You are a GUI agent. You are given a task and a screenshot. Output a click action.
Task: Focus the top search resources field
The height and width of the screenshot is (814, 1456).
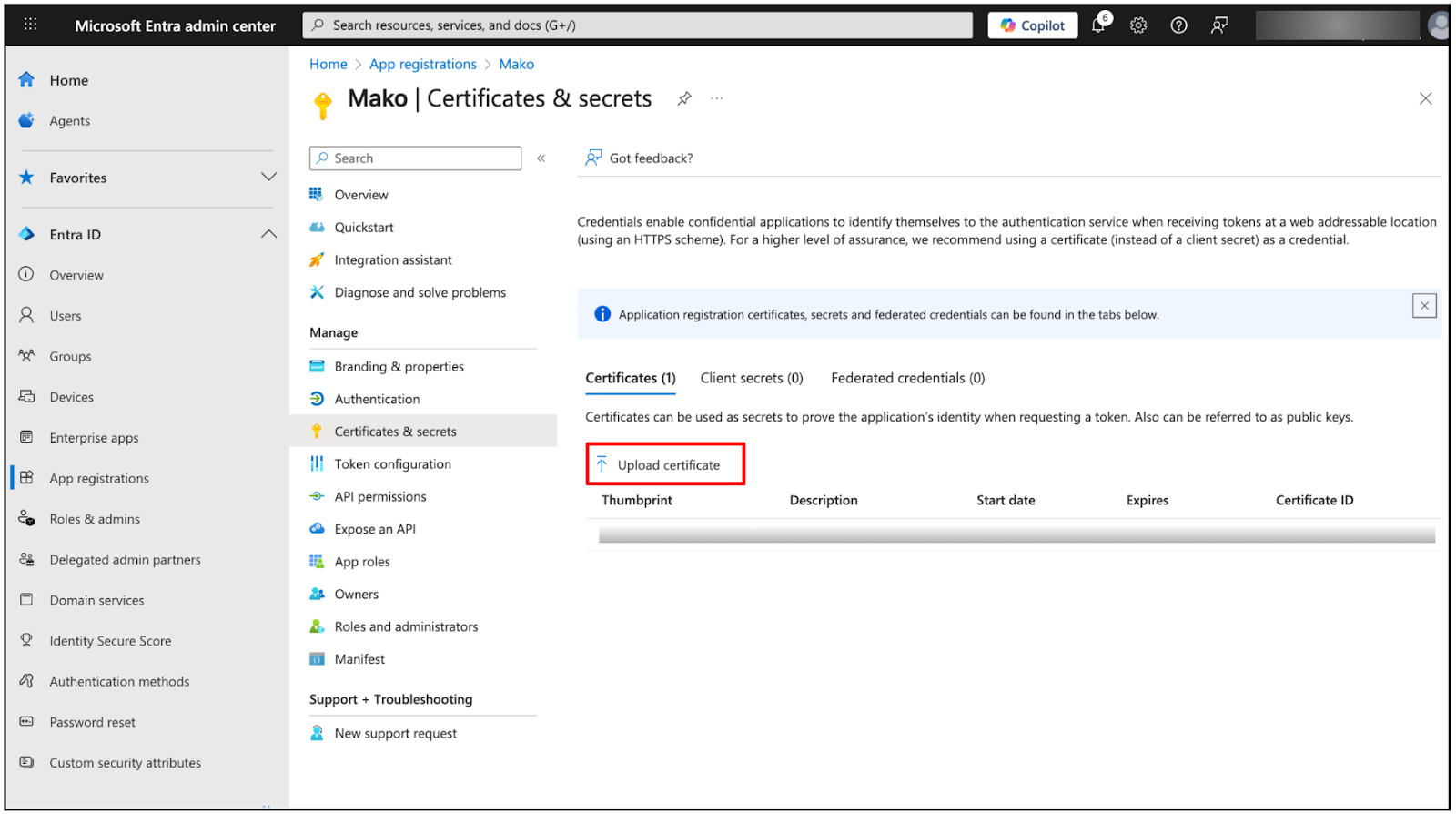coord(637,25)
